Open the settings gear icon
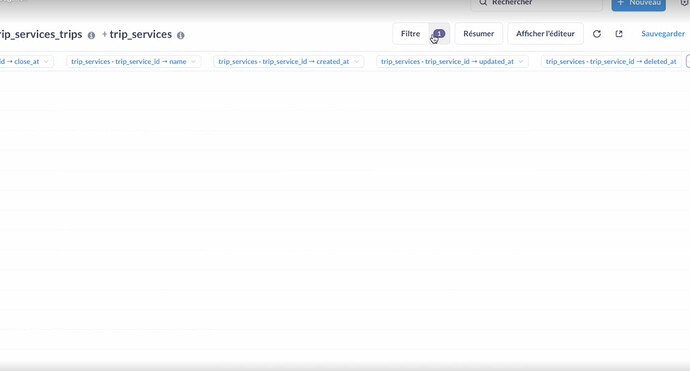690x371 pixels. pyautogui.click(x=685, y=2)
